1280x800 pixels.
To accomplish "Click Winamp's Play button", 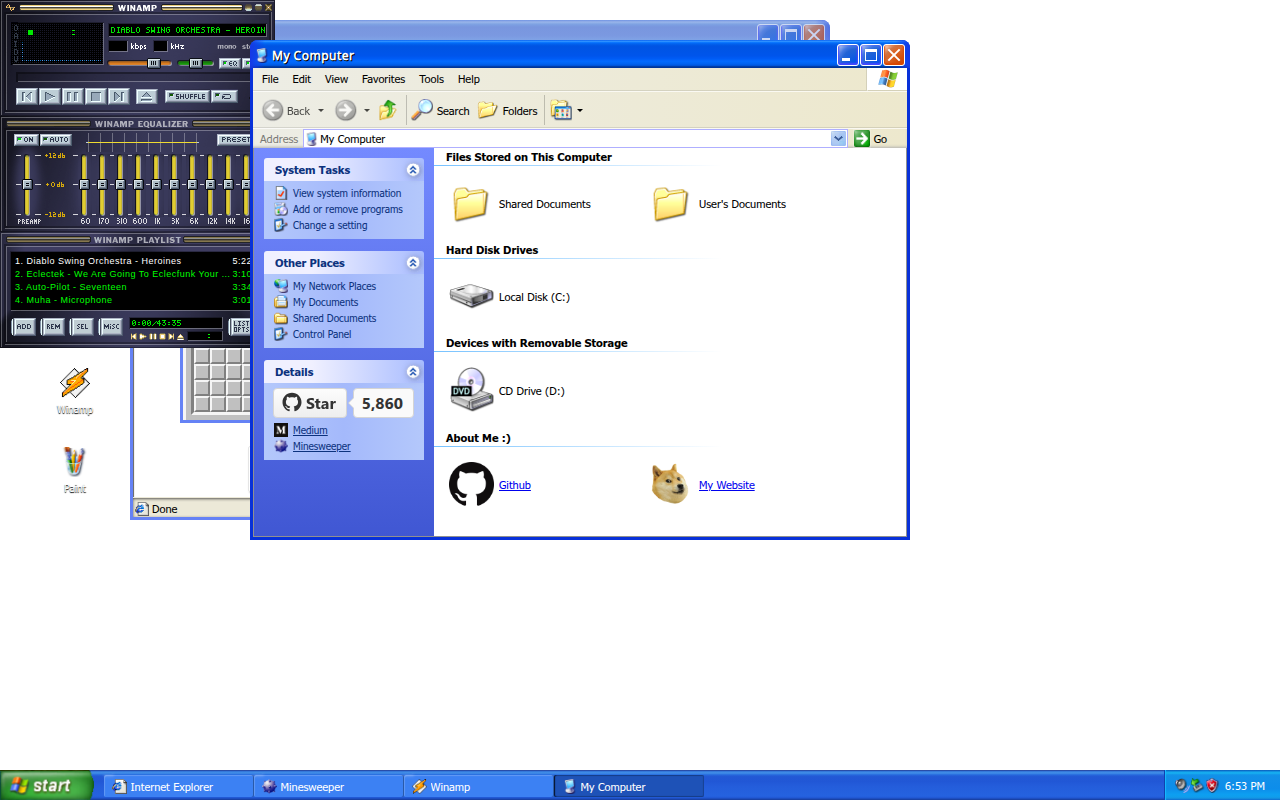I will 50,96.
